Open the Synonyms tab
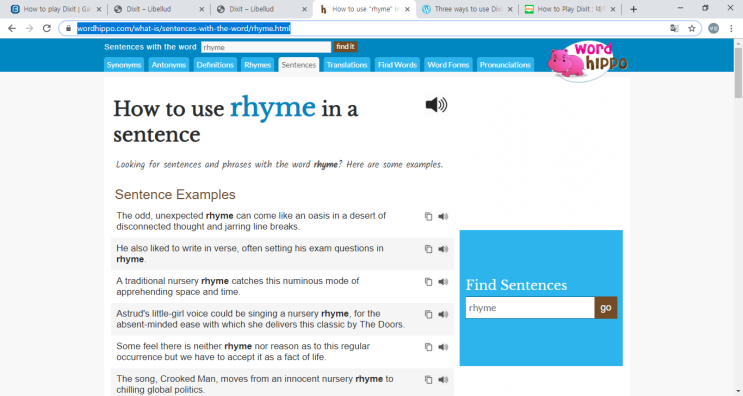The height and width of the screenshot is (396, 743). [124, 65]
